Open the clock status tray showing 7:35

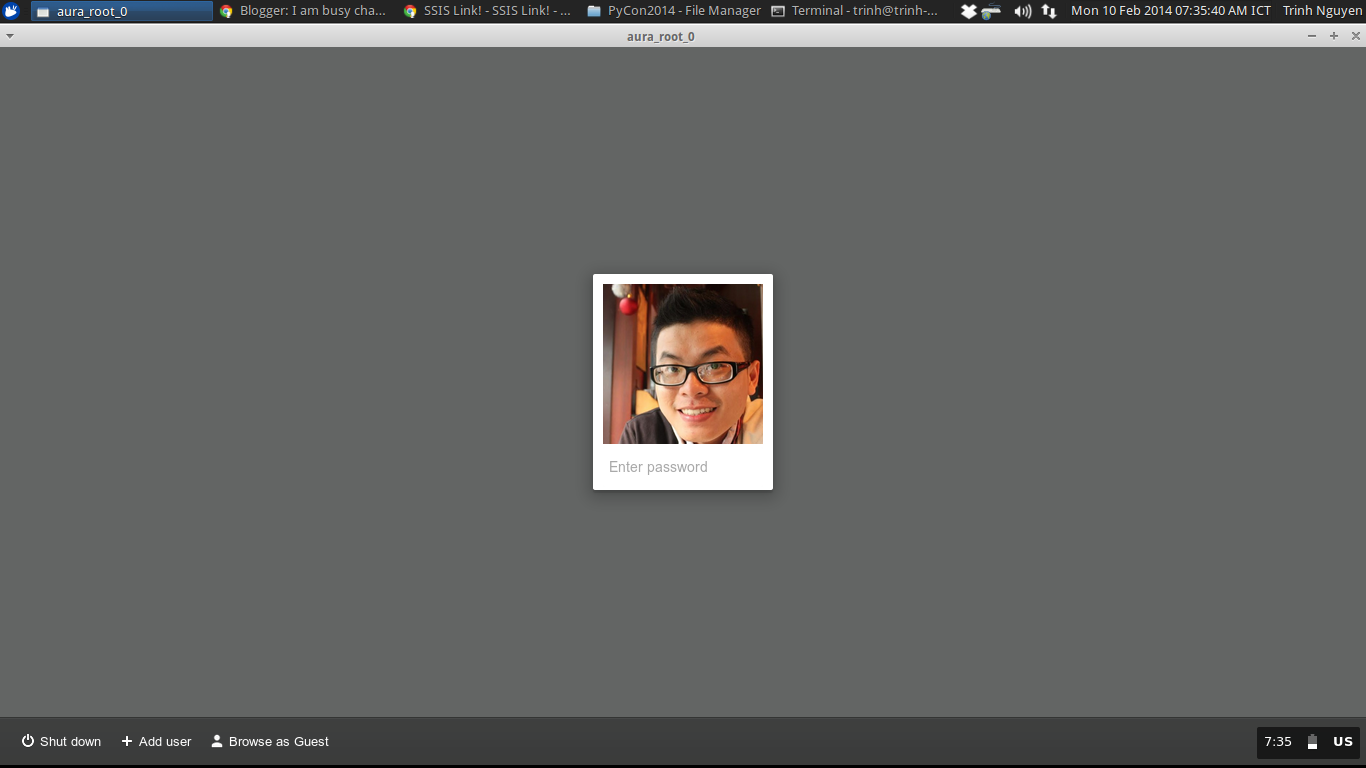tap(1278, 742)
